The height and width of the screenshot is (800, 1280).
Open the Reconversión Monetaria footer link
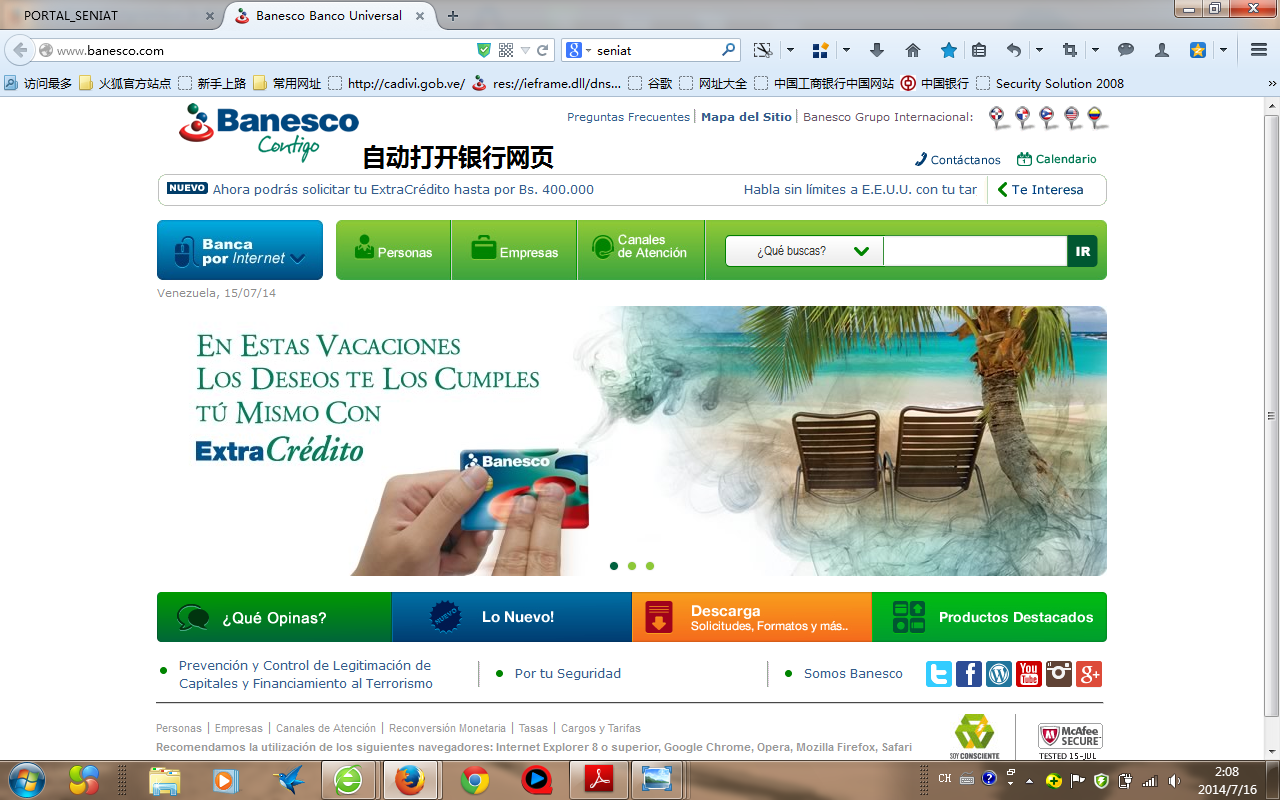447,728
